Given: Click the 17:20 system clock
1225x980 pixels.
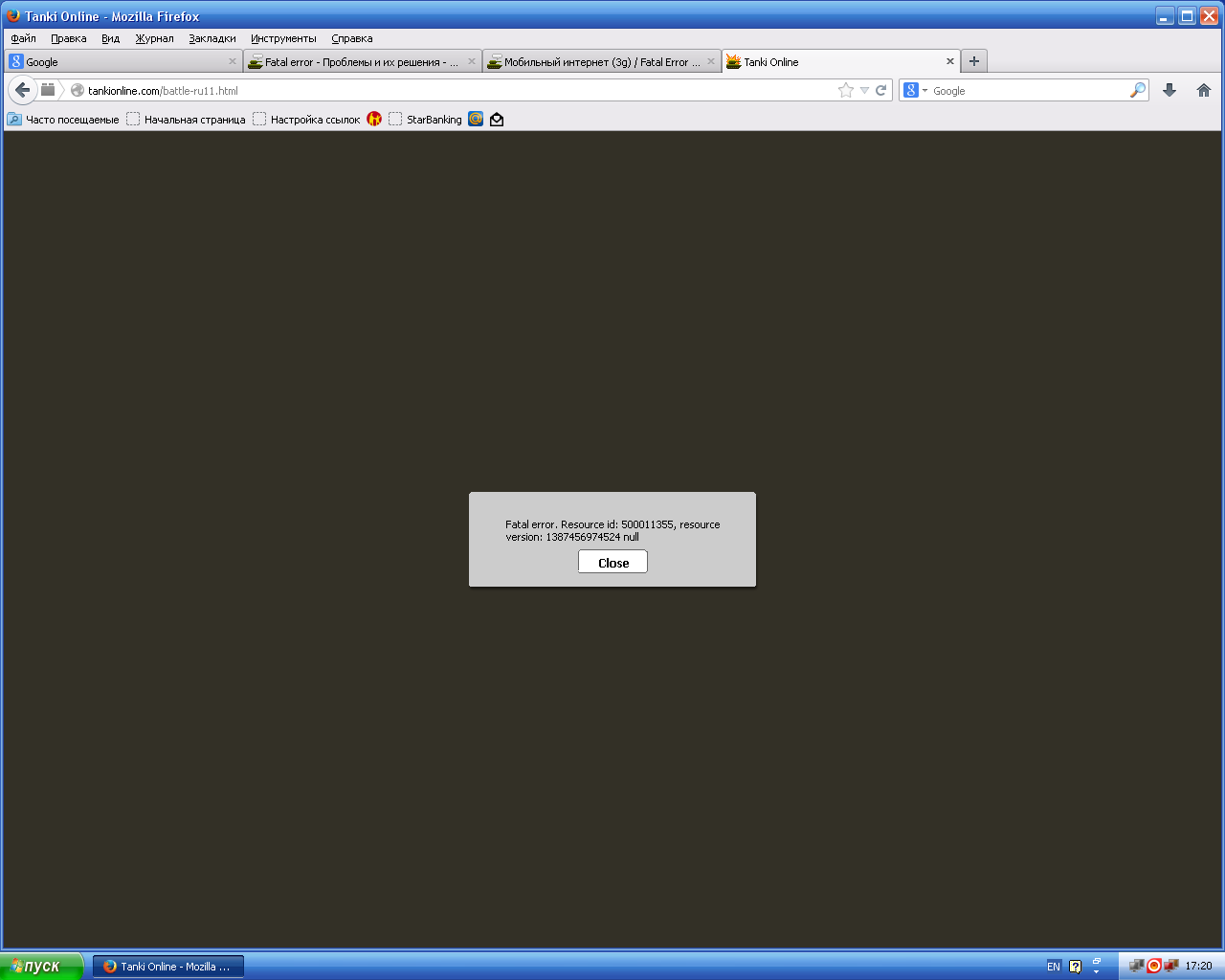Looking at the screenshot, I should click(1198, 967).
